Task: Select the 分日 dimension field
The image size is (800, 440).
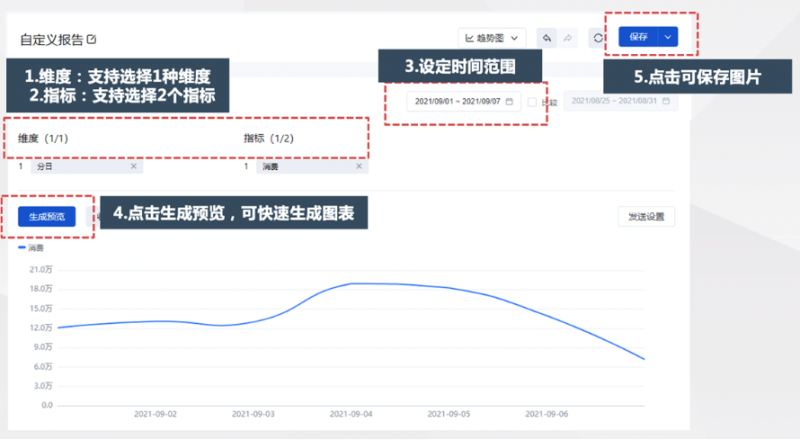Action: tap(87, 166)
